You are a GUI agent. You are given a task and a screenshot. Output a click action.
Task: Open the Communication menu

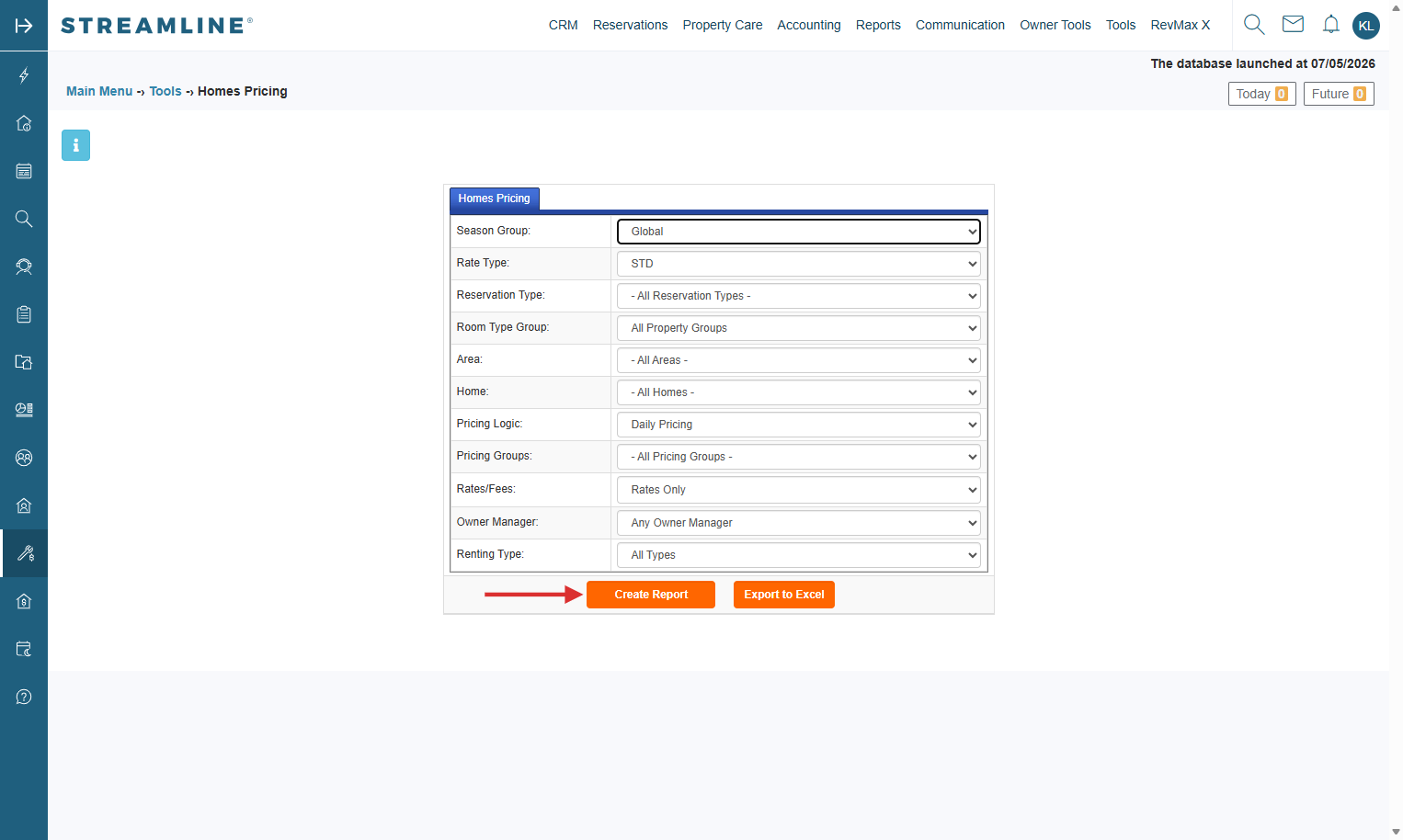point(960,25)
